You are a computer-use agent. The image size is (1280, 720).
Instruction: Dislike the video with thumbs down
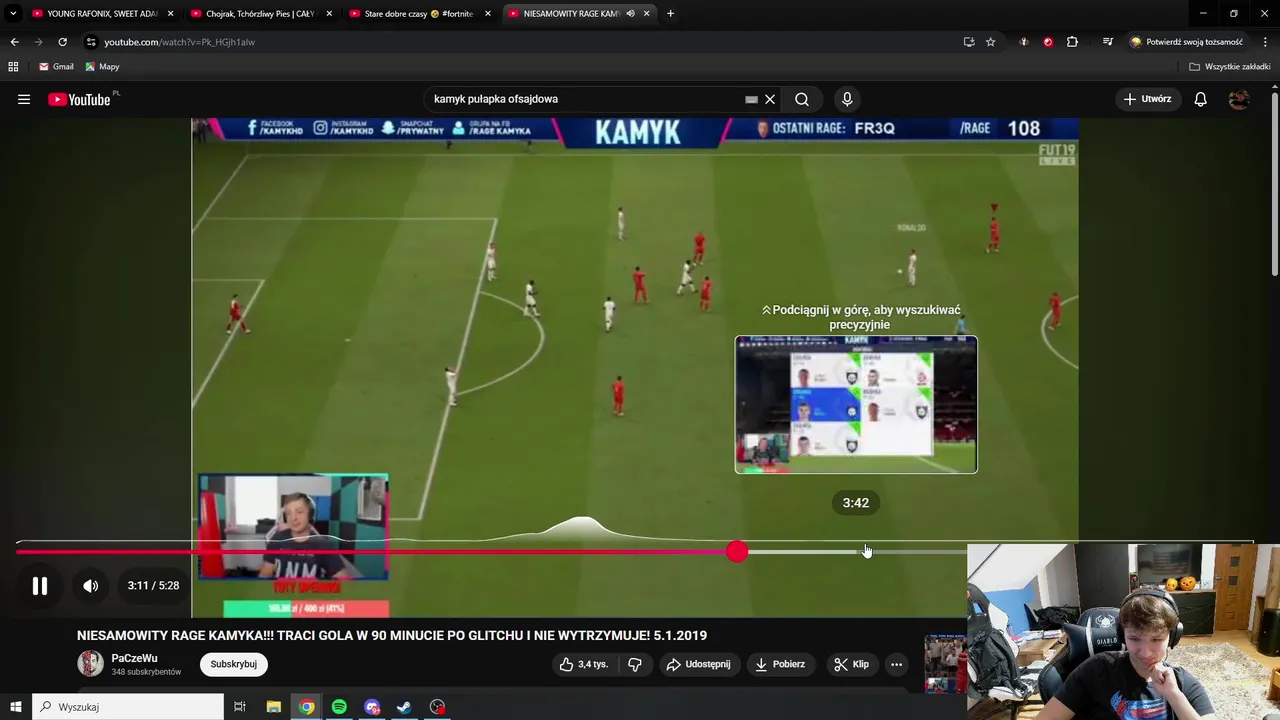coord(634,664)
